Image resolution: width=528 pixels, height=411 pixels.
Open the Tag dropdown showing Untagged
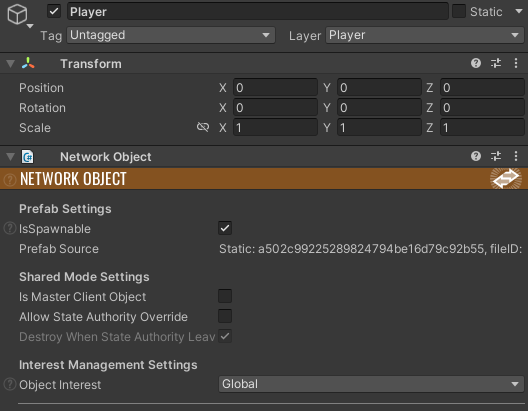171,35
